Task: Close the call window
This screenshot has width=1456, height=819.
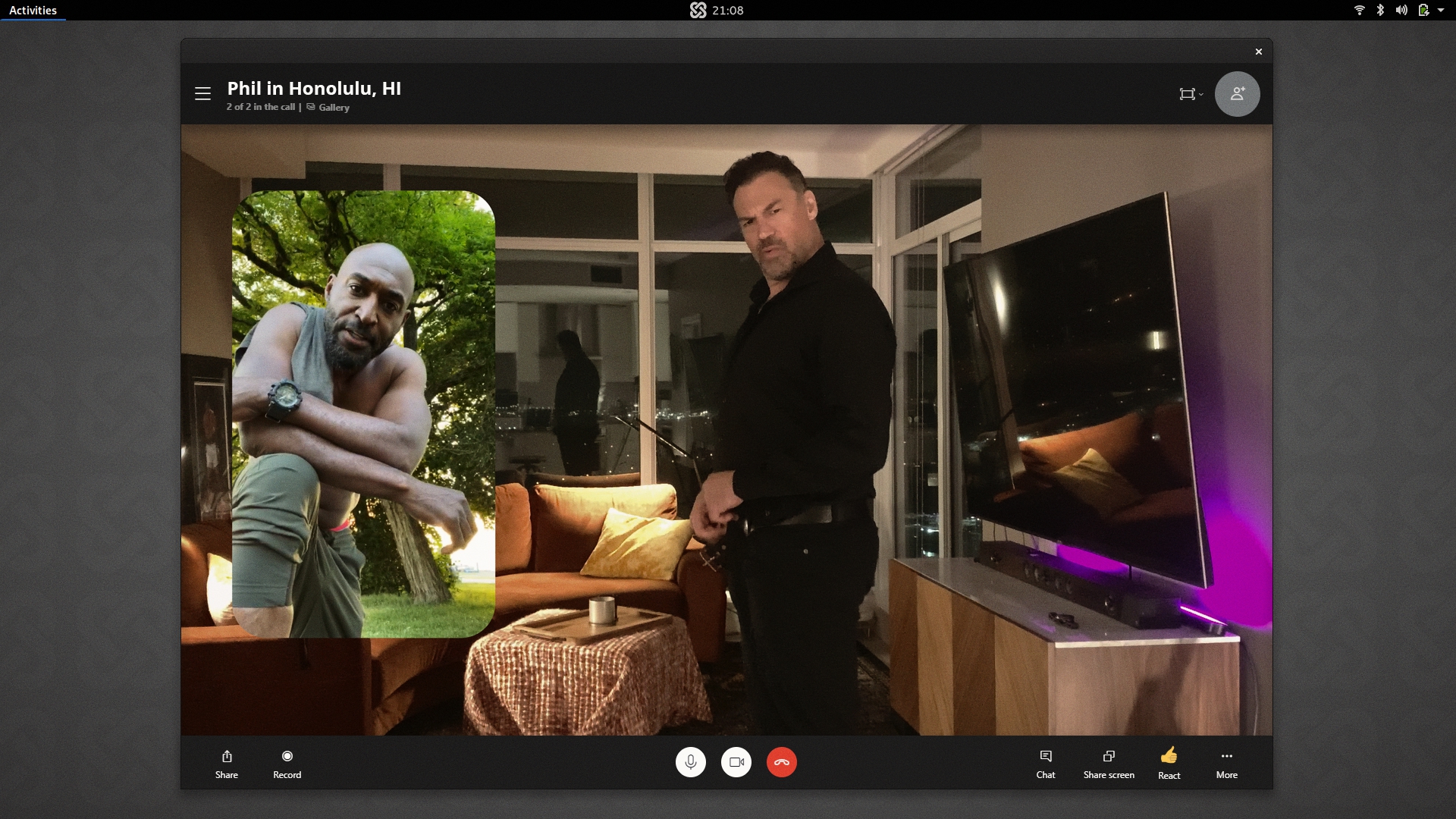Action: pyautogui.click(x=1258, y=52)
